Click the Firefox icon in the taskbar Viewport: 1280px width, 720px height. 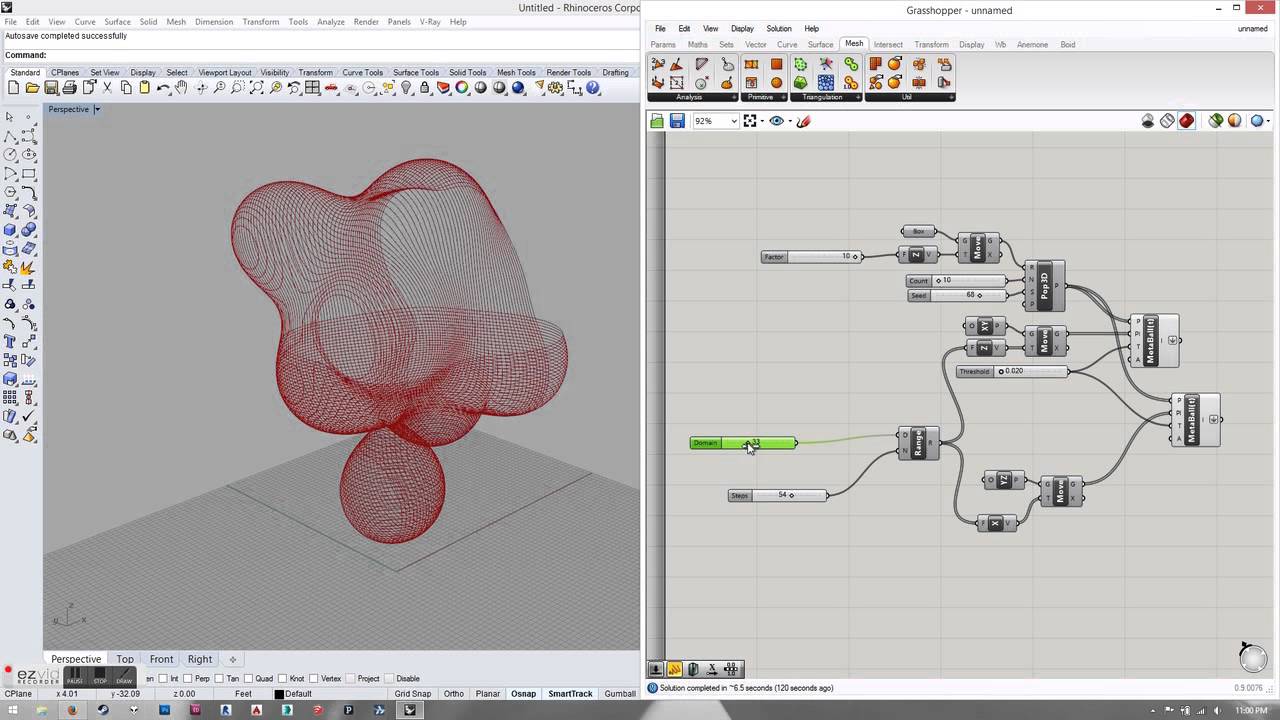pyautogui.click(x=71, y=710)
